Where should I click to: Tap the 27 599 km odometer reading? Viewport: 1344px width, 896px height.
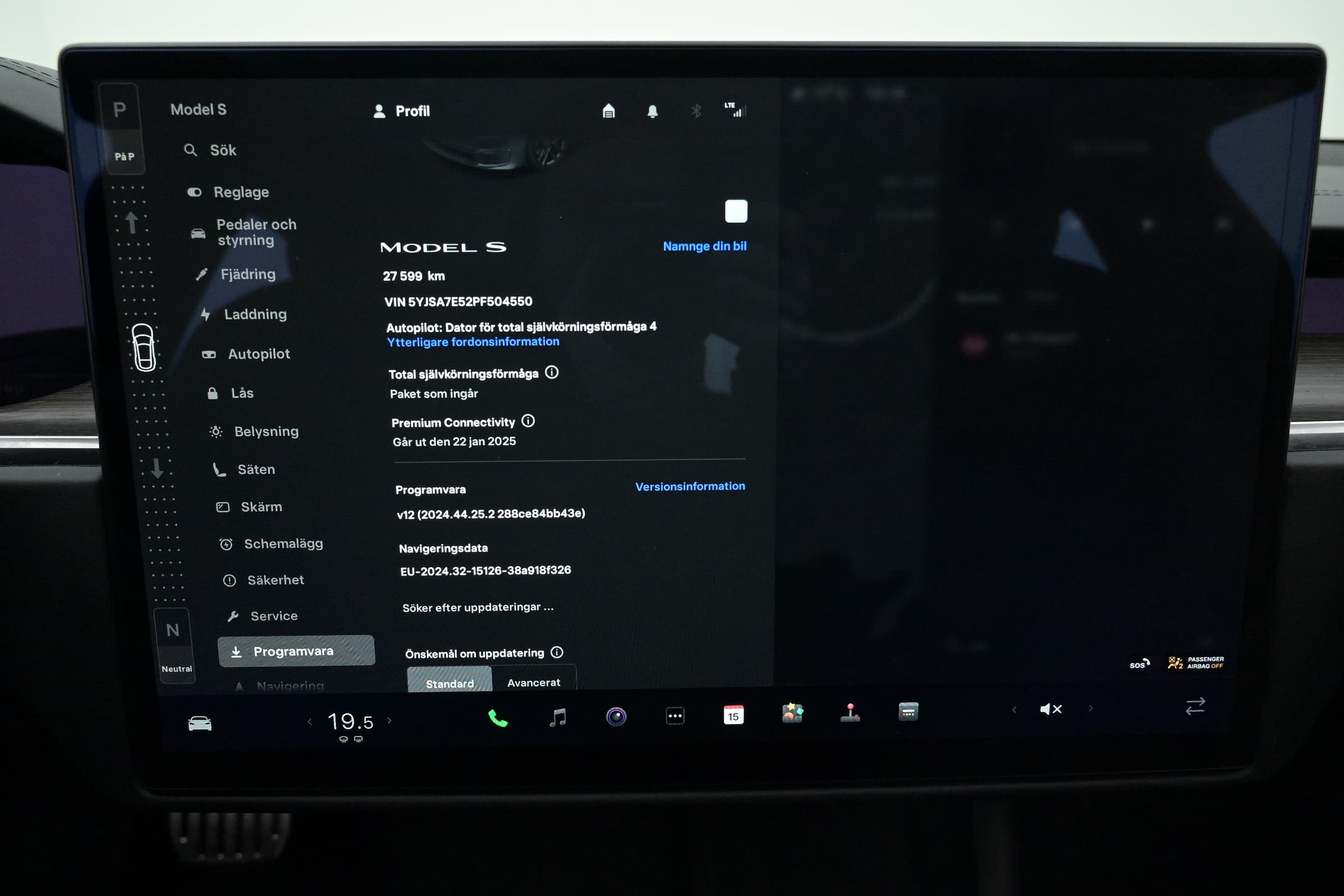[414, 276]
